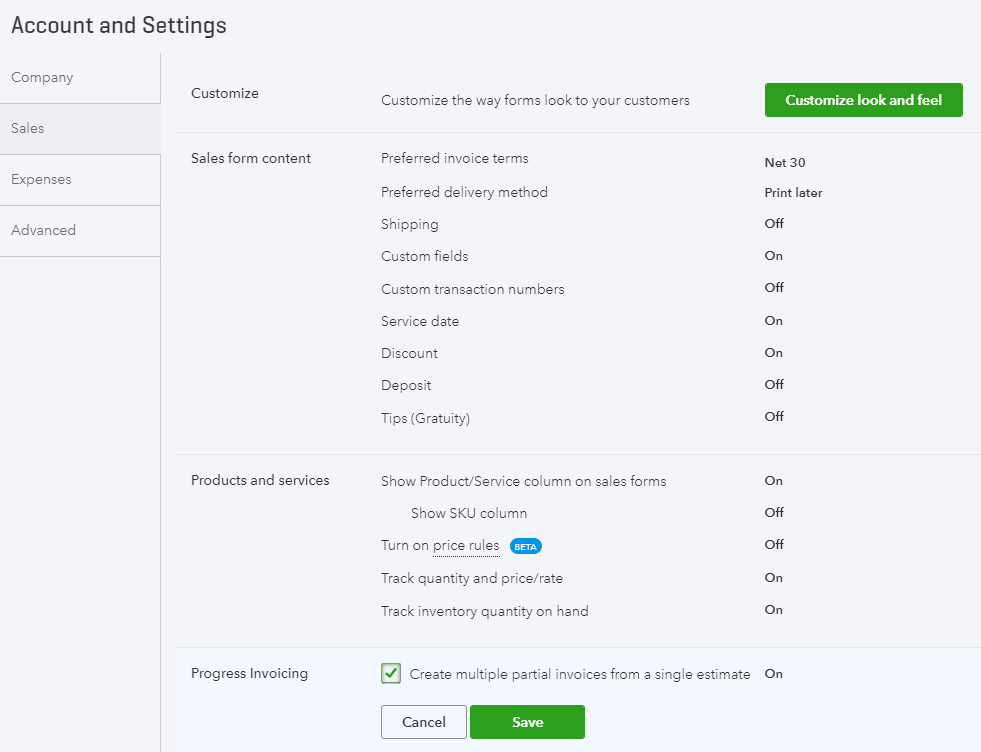Switch to the Expenses tab
Viewport: 981px width, 752px height.
click(x=80, y=180)
